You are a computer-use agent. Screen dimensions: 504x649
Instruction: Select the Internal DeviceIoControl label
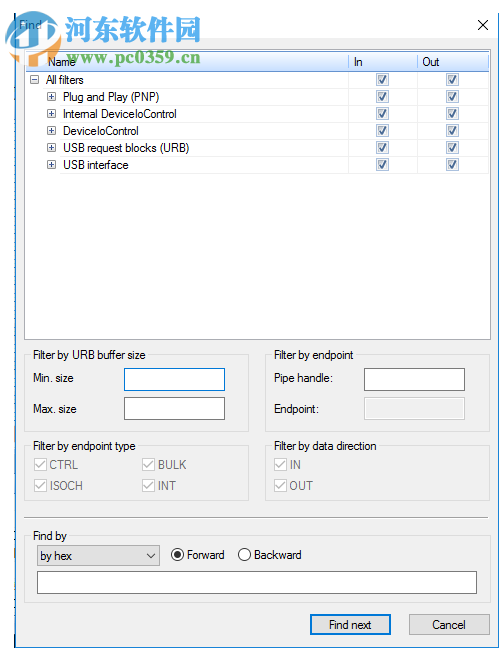120,113
